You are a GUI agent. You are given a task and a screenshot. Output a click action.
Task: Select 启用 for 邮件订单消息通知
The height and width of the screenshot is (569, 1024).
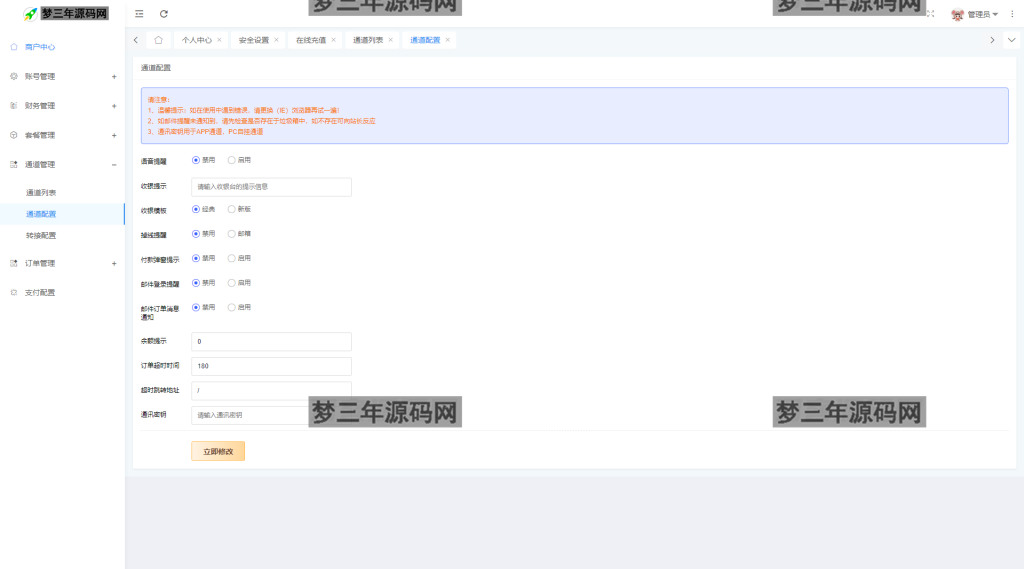click(x=232, y=308)
